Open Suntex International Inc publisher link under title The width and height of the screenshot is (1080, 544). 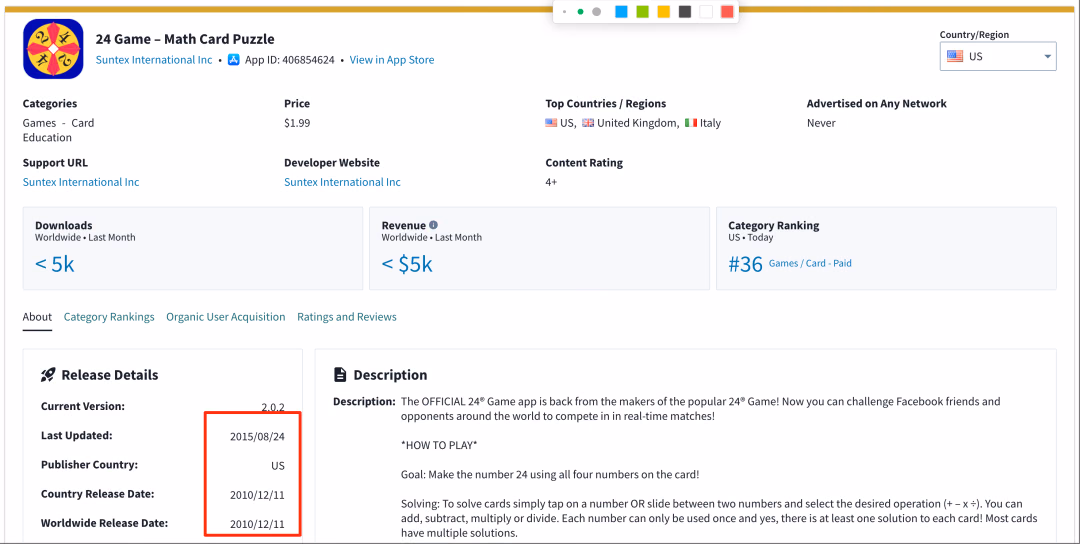(154, 60)
